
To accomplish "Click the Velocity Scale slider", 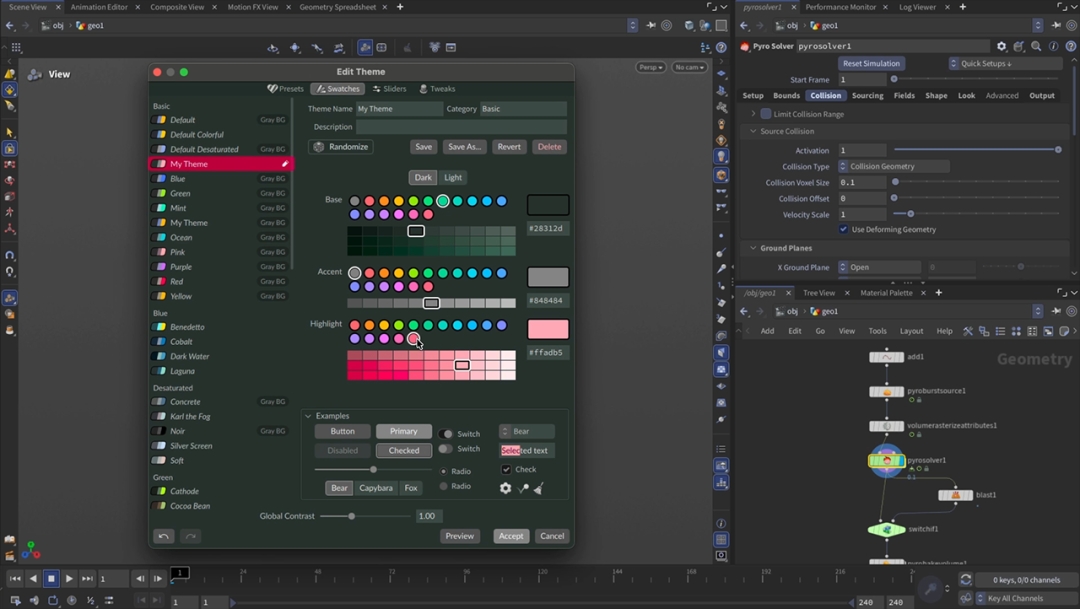I will [976, 214].
